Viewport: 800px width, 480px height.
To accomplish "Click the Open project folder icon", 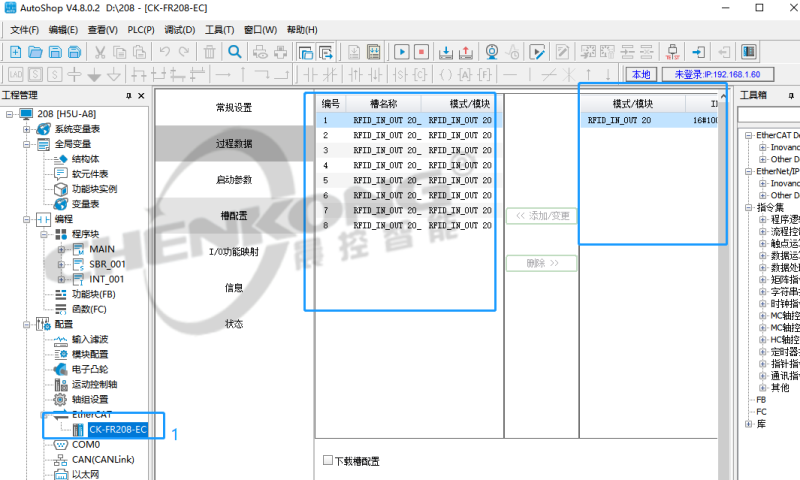I will pos(35,51).
